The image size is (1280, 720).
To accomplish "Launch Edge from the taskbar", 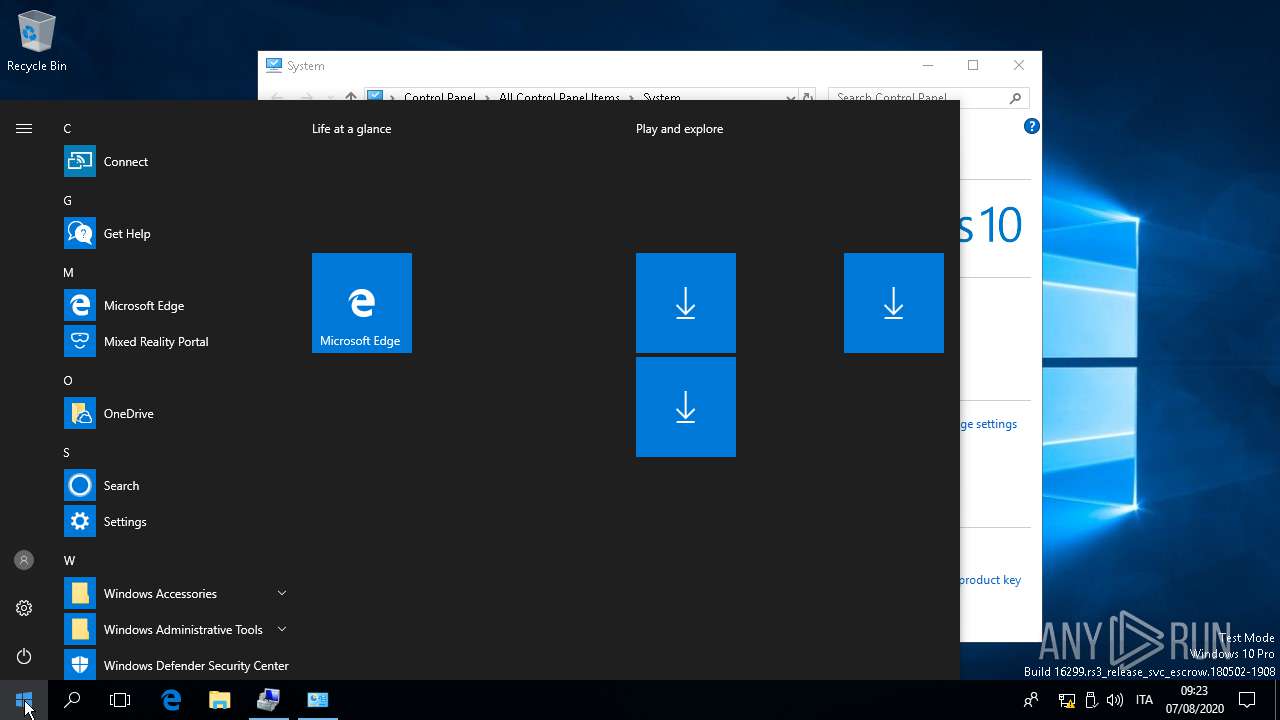I will pyautogui.click(x=171, y=700).
